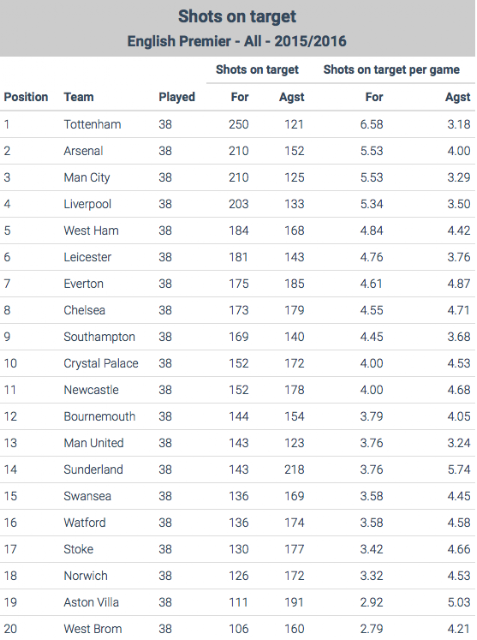This screenshot has width=477, height=640.
Task: Click the Leicester team name
Action: pos(87,257)
